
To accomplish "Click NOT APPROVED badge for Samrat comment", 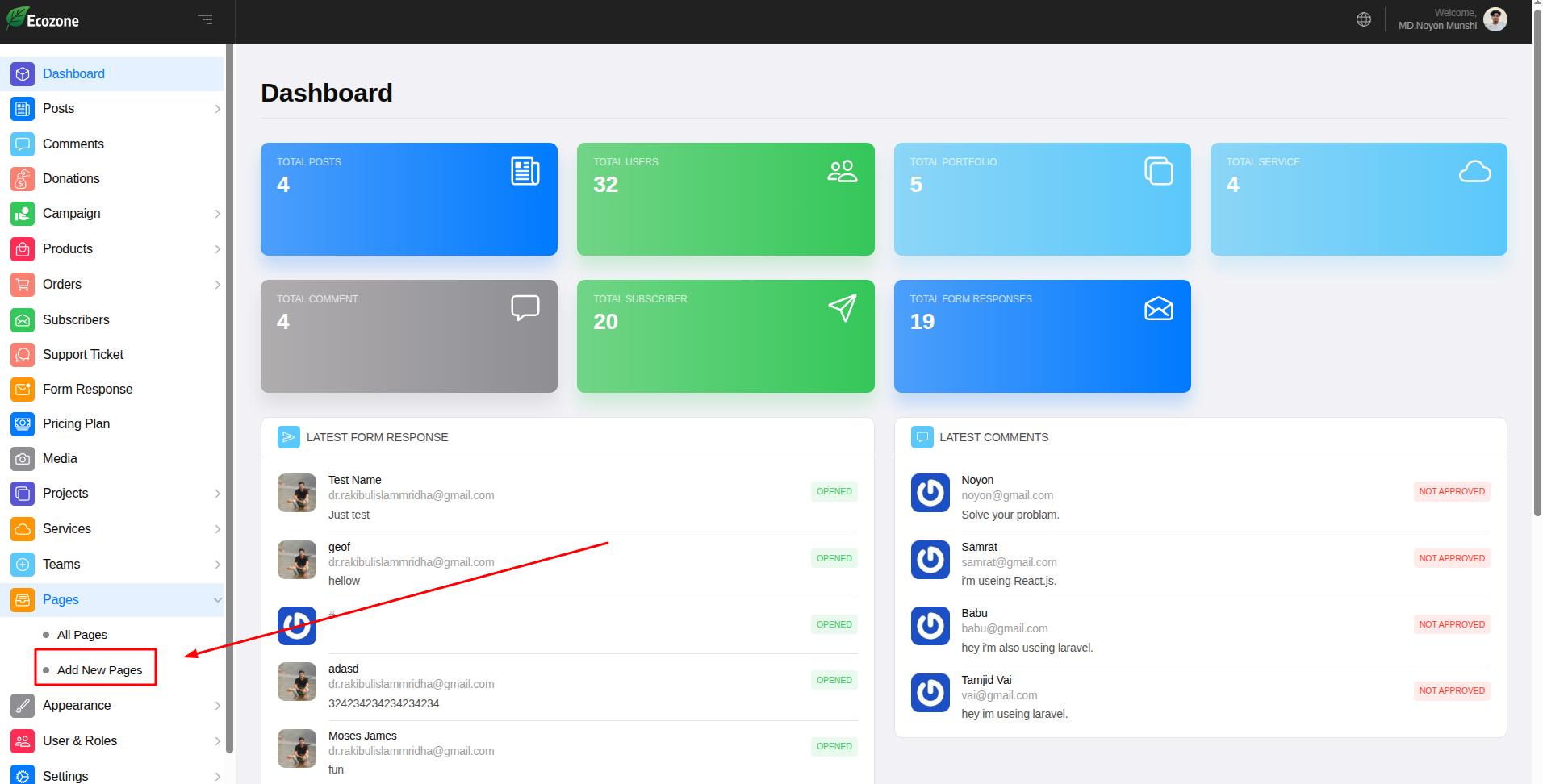I will click(1452, 559).
